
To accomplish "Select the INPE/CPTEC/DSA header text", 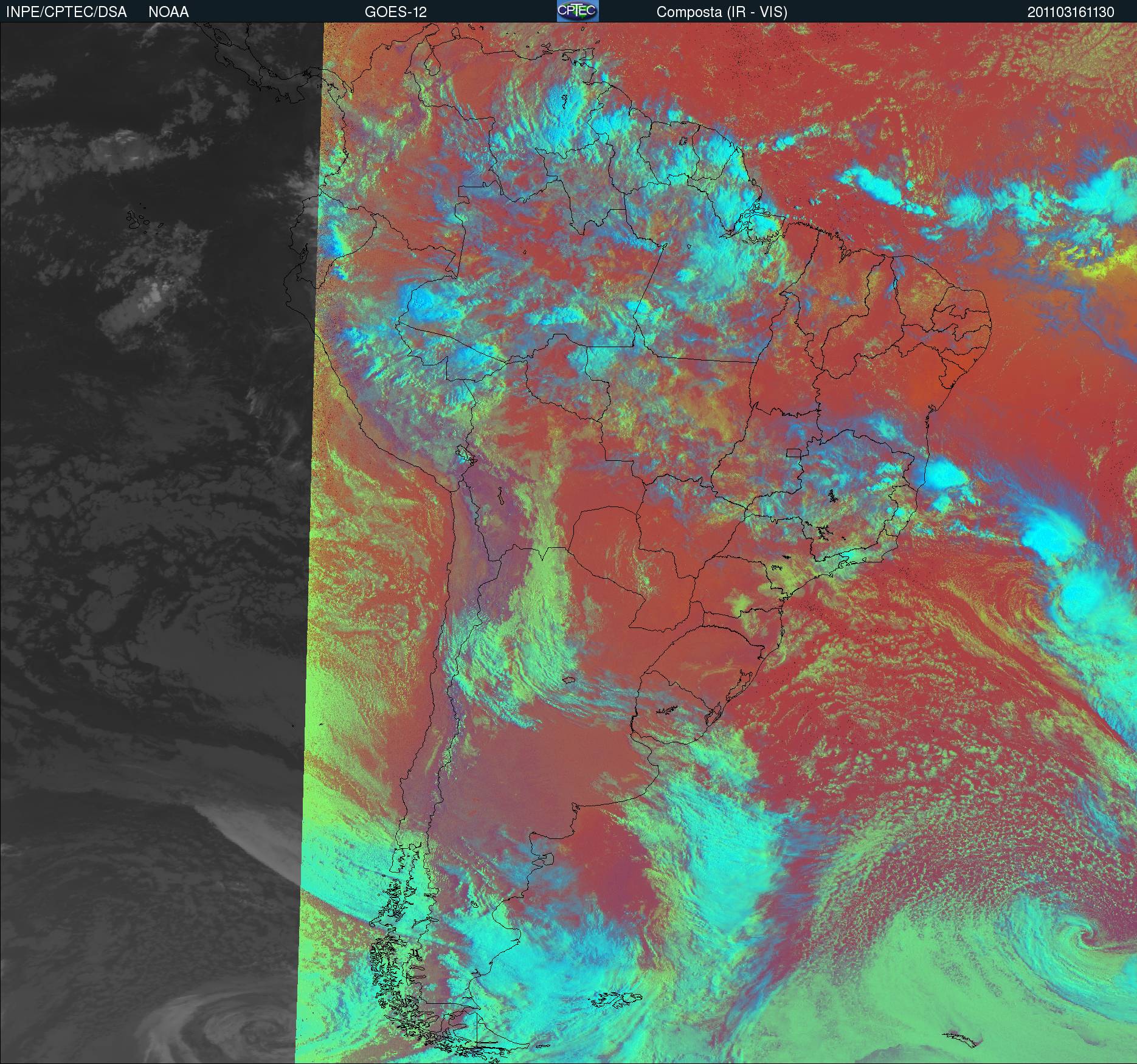I will [66, 12].
